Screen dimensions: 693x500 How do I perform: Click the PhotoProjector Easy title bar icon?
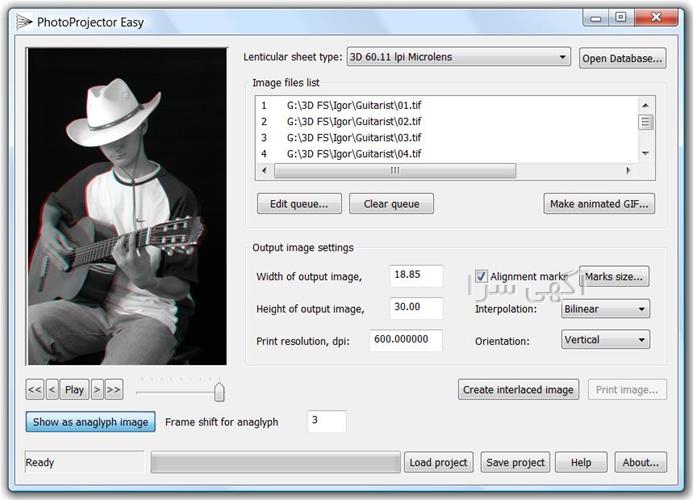(x=23, y=20)
